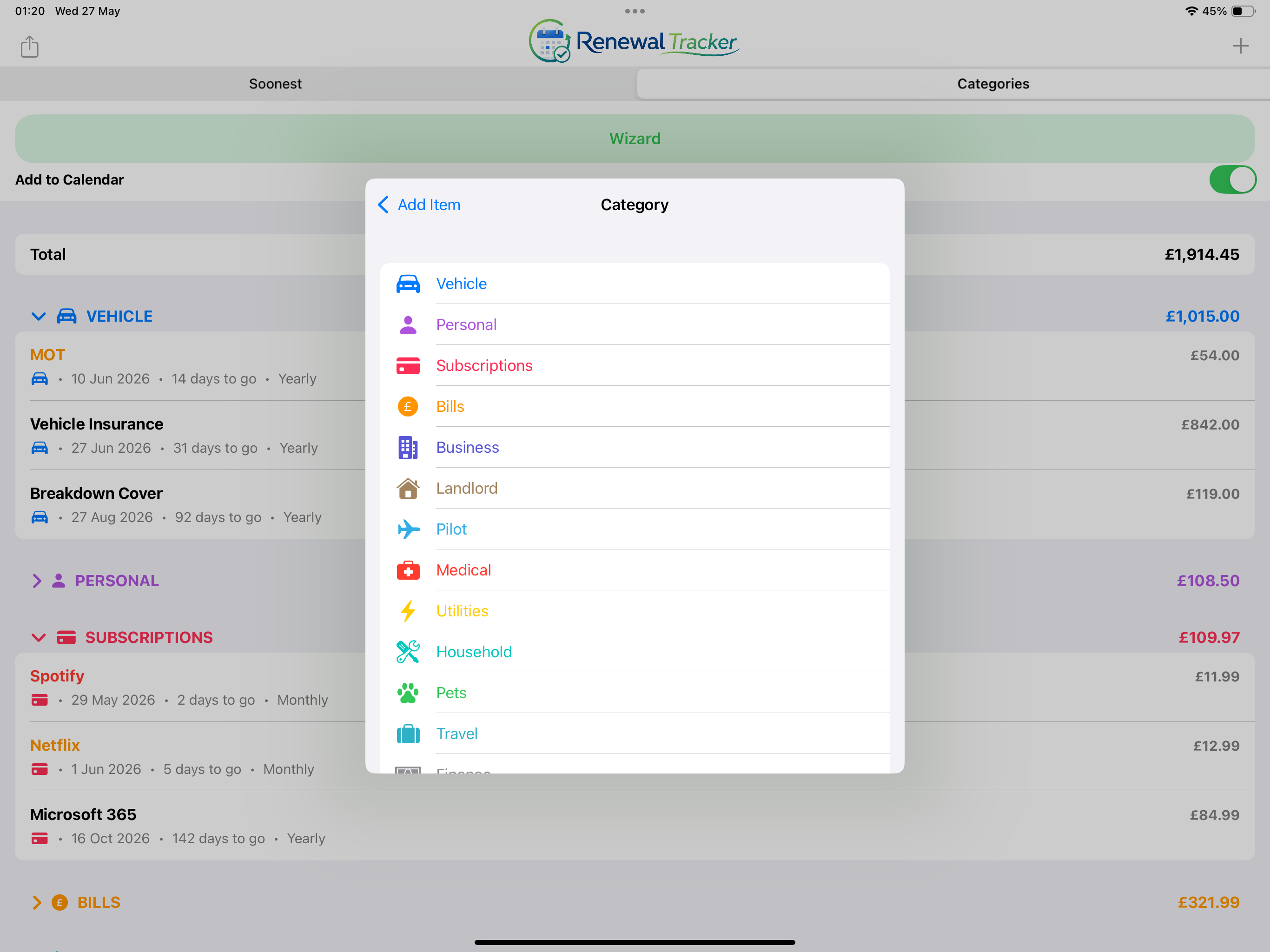Screen dimensions: 1270x952
Task: Tap the house icon beside Landlord
Action: (x=408, y=488)
